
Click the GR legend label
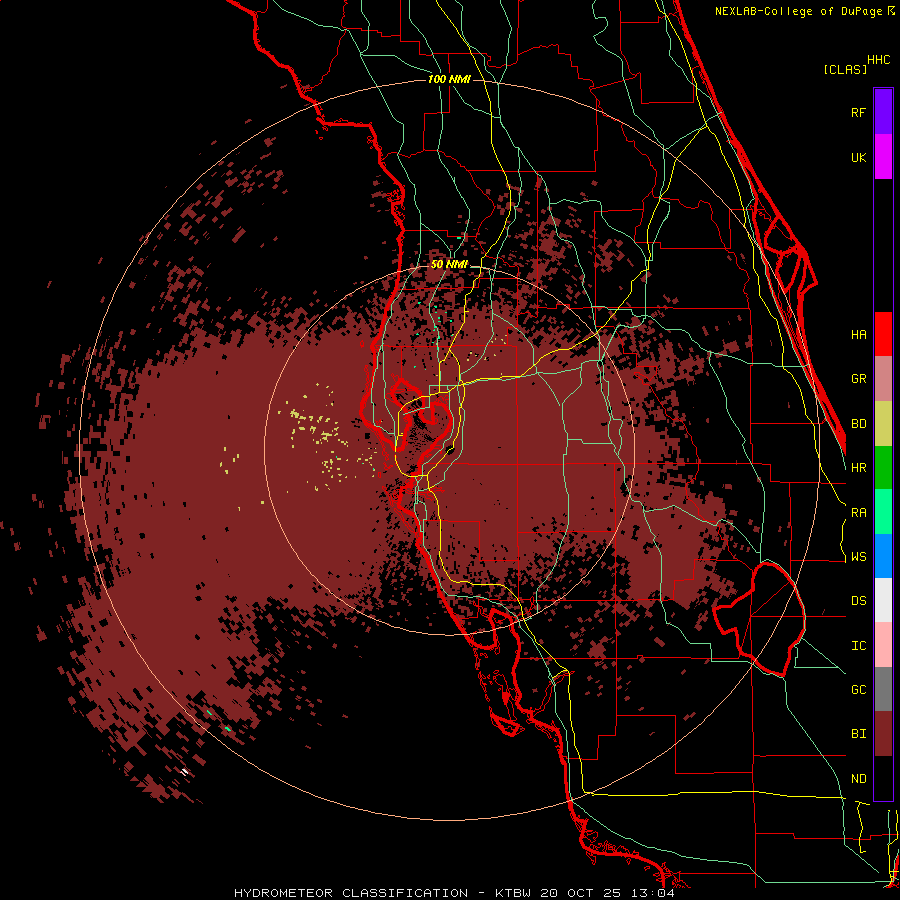[858, 379]
